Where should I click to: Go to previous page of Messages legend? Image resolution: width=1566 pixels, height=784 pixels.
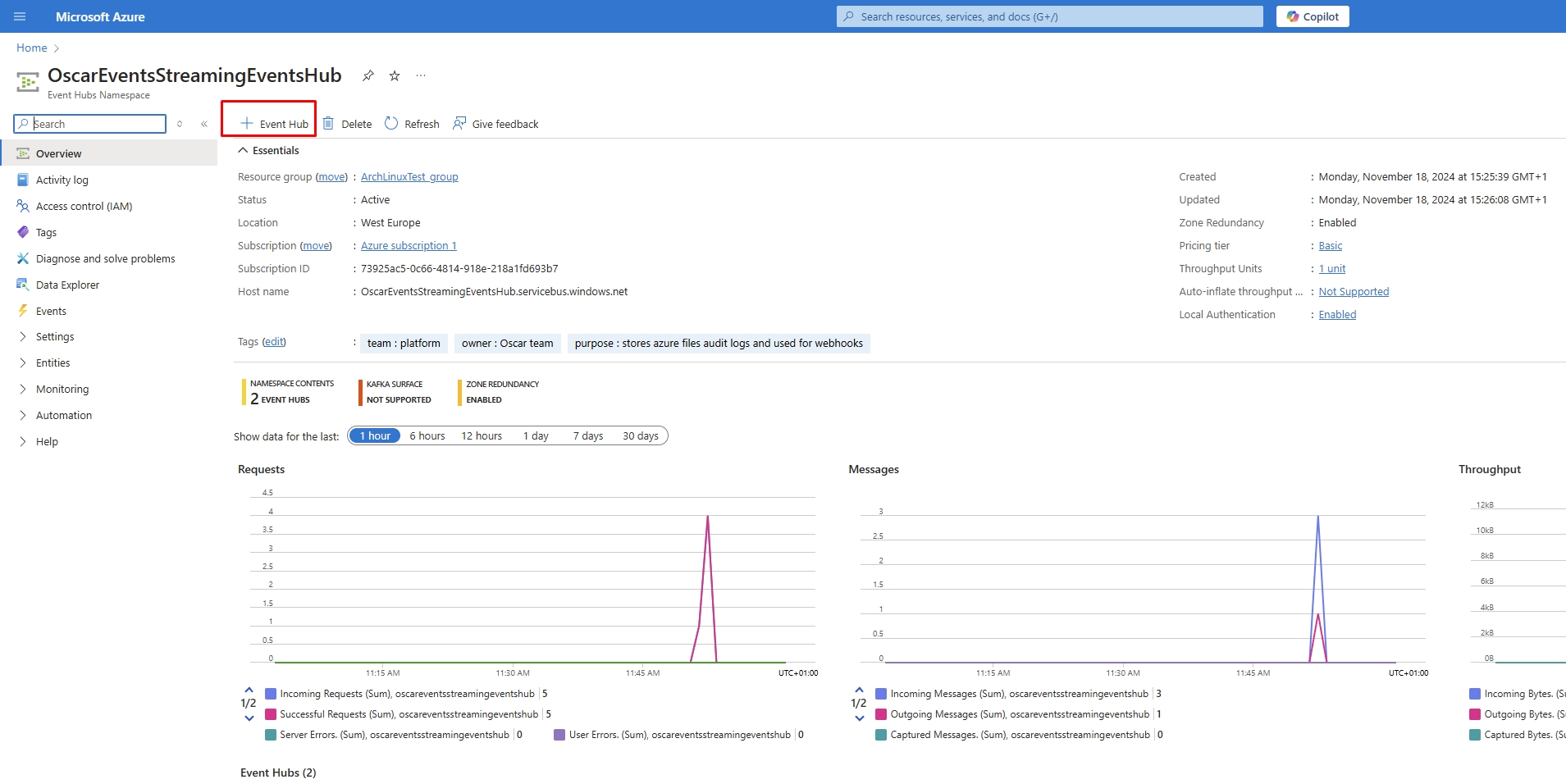859,690
